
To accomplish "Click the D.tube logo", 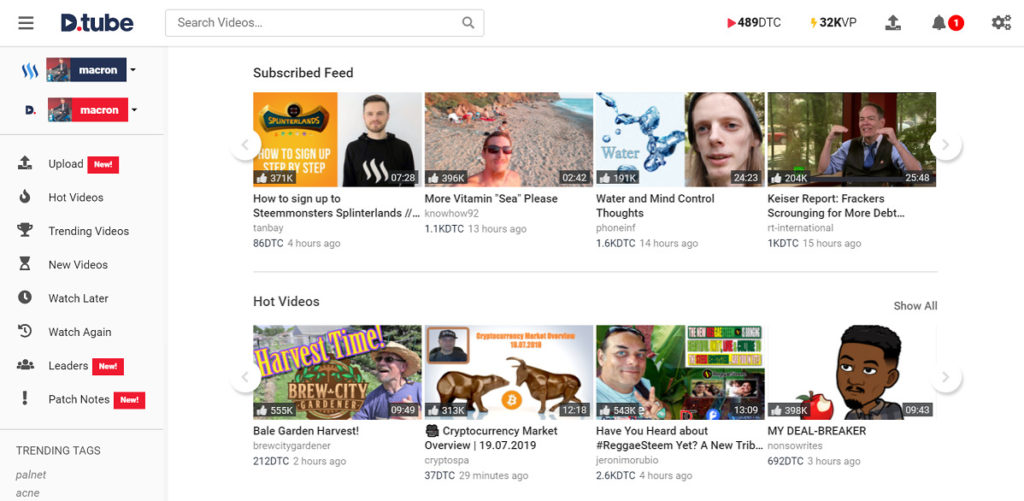I will [97, 23].
